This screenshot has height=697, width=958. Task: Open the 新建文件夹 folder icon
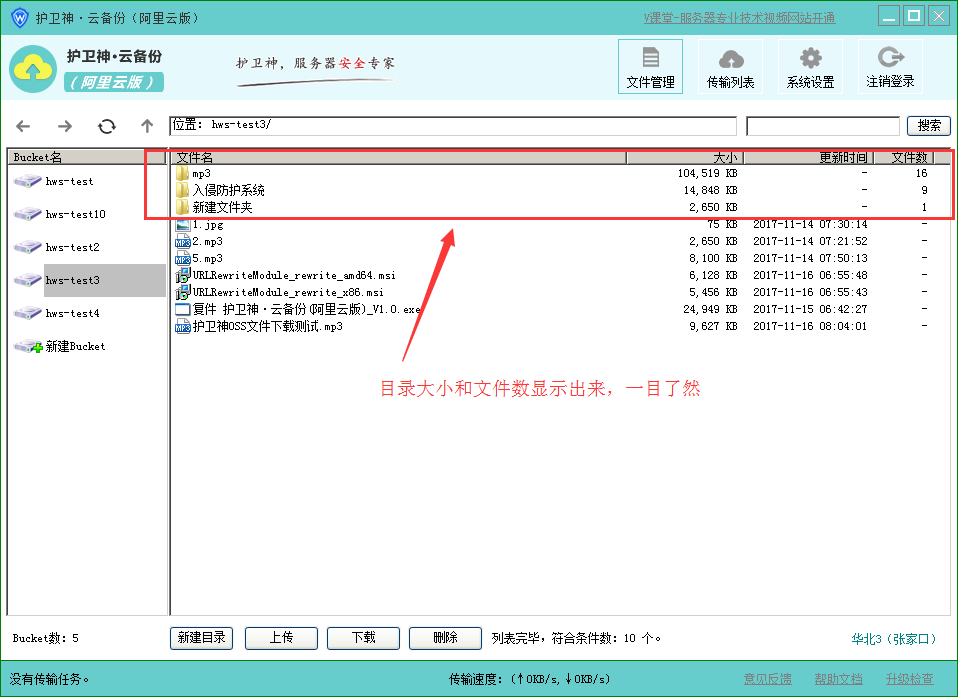[182, 208]
